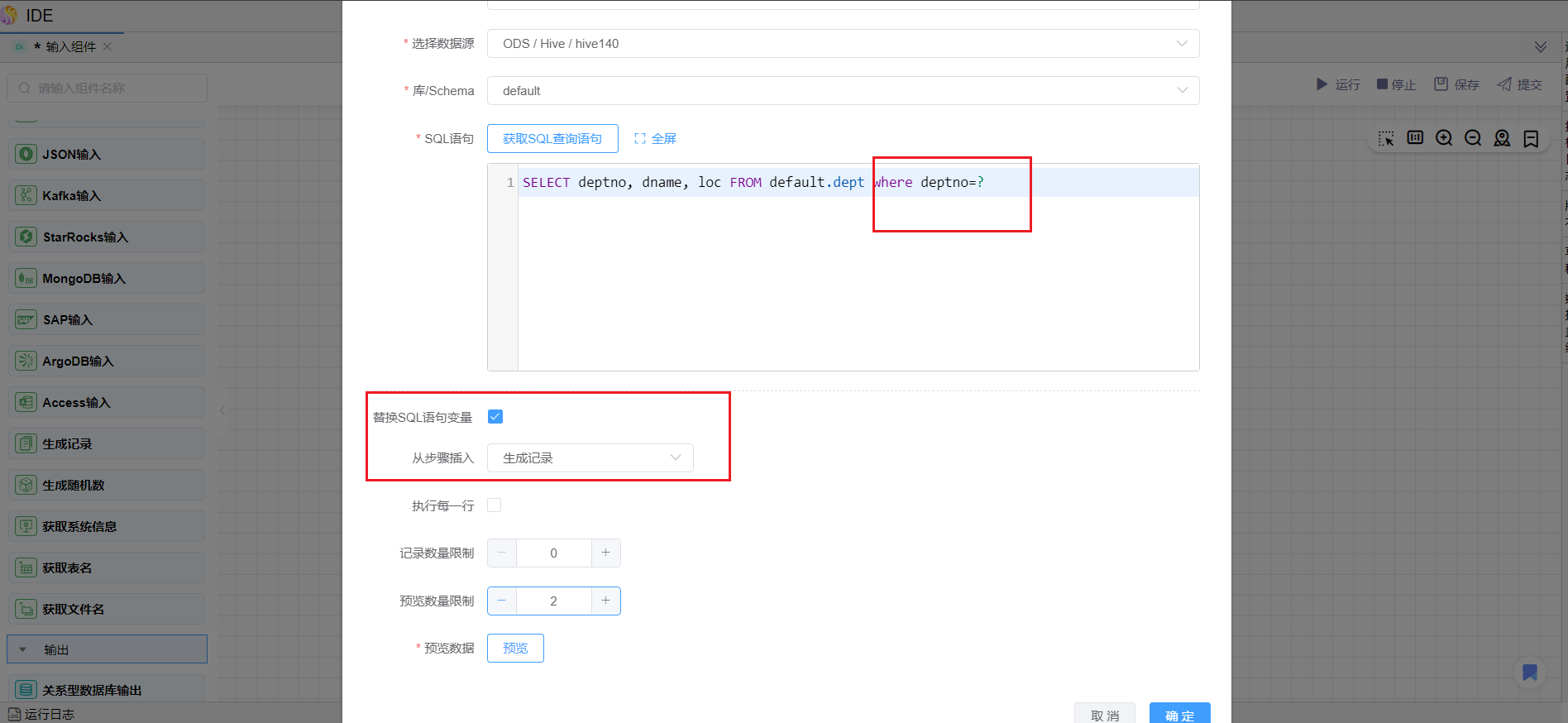Confirm the dialog with 确定

tap(1179, 715)
